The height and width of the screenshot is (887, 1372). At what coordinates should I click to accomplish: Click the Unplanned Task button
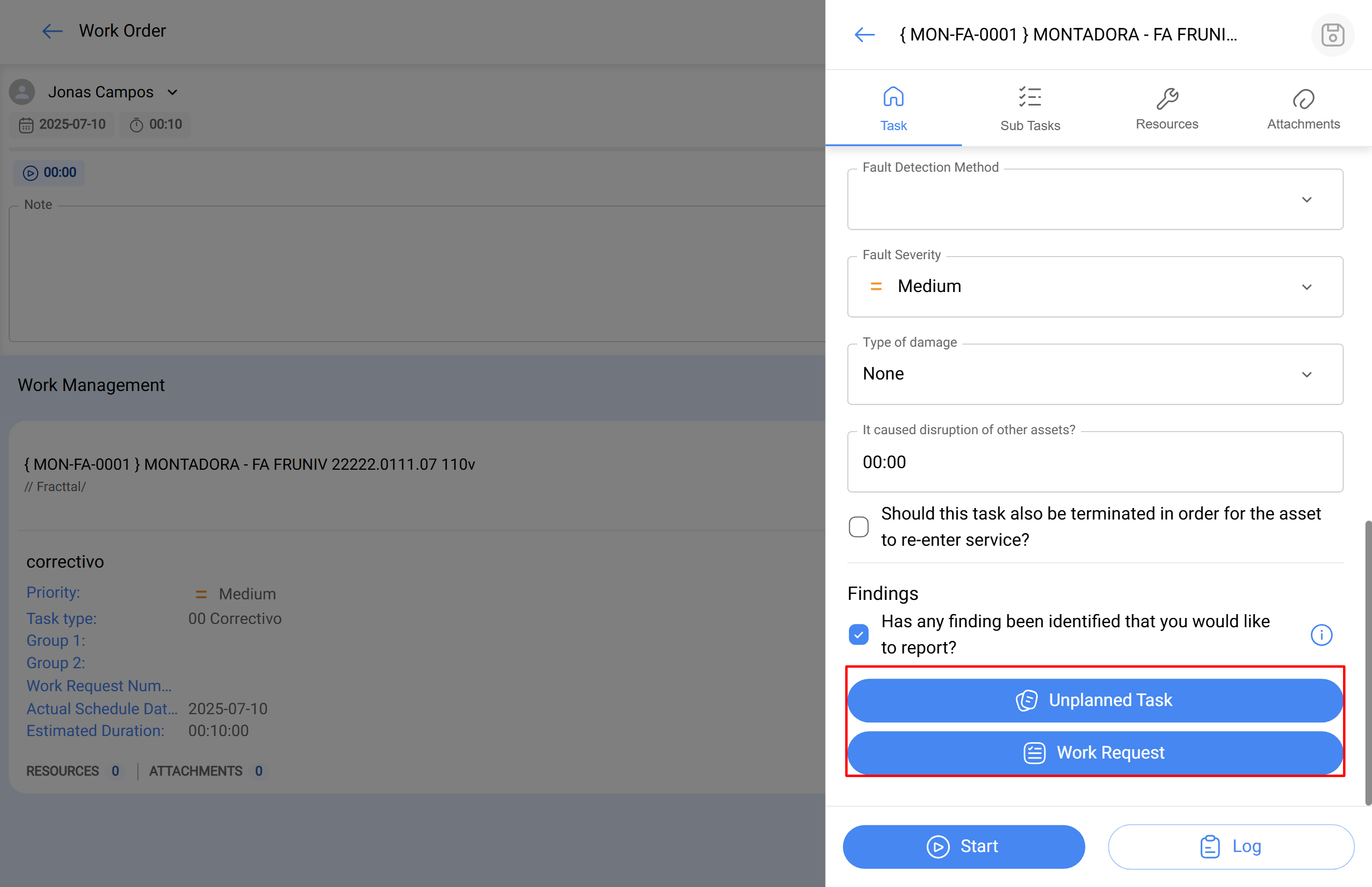coord(1094,700)
